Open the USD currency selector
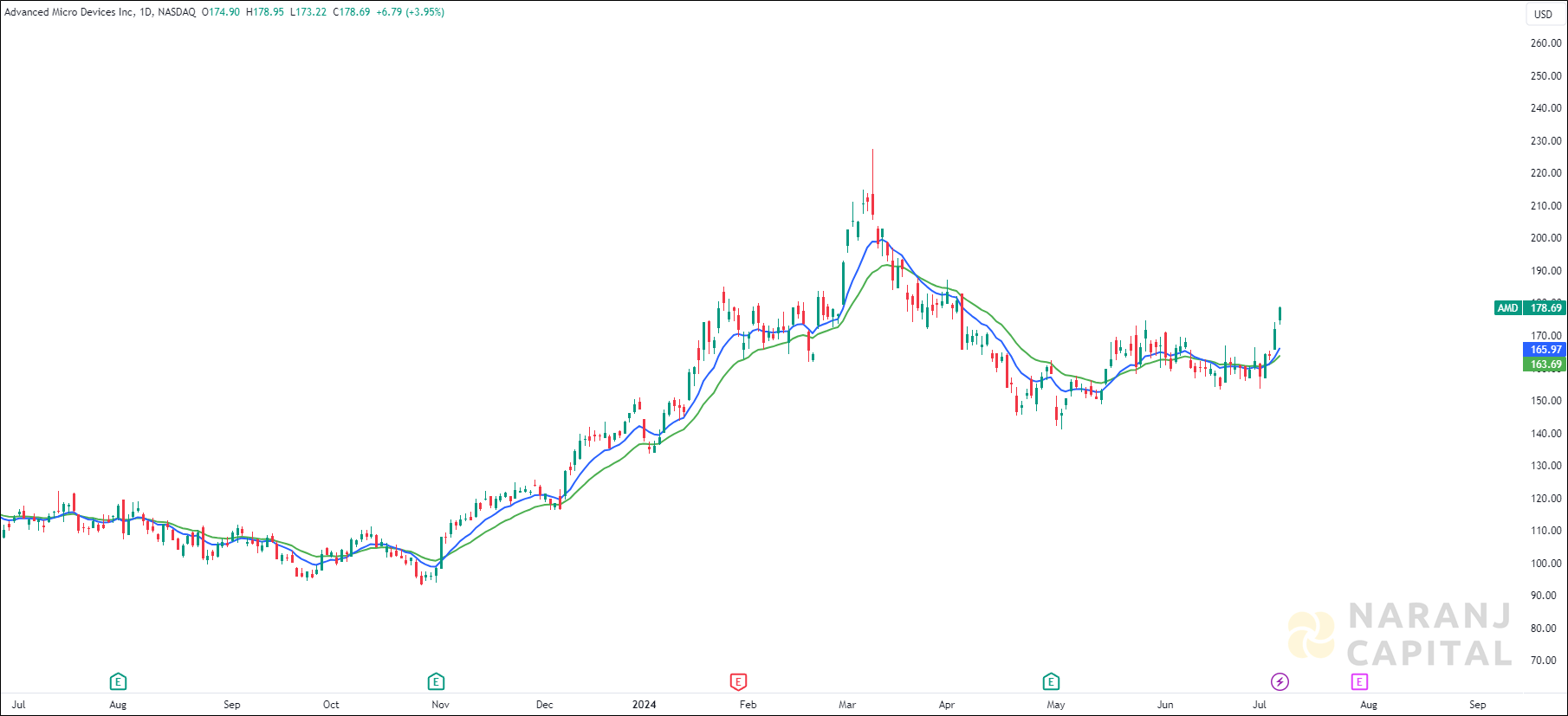Viewport: 1568px width, 716px height. (x=1544, y=14)
